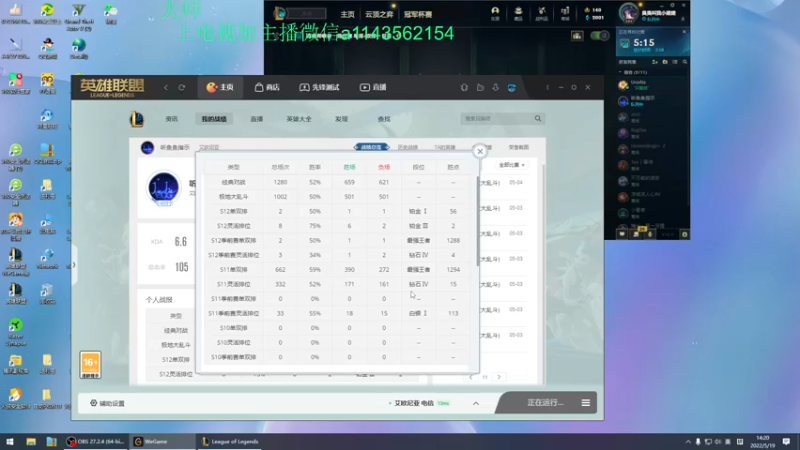Click the 正在运行 button

[545, 403]
